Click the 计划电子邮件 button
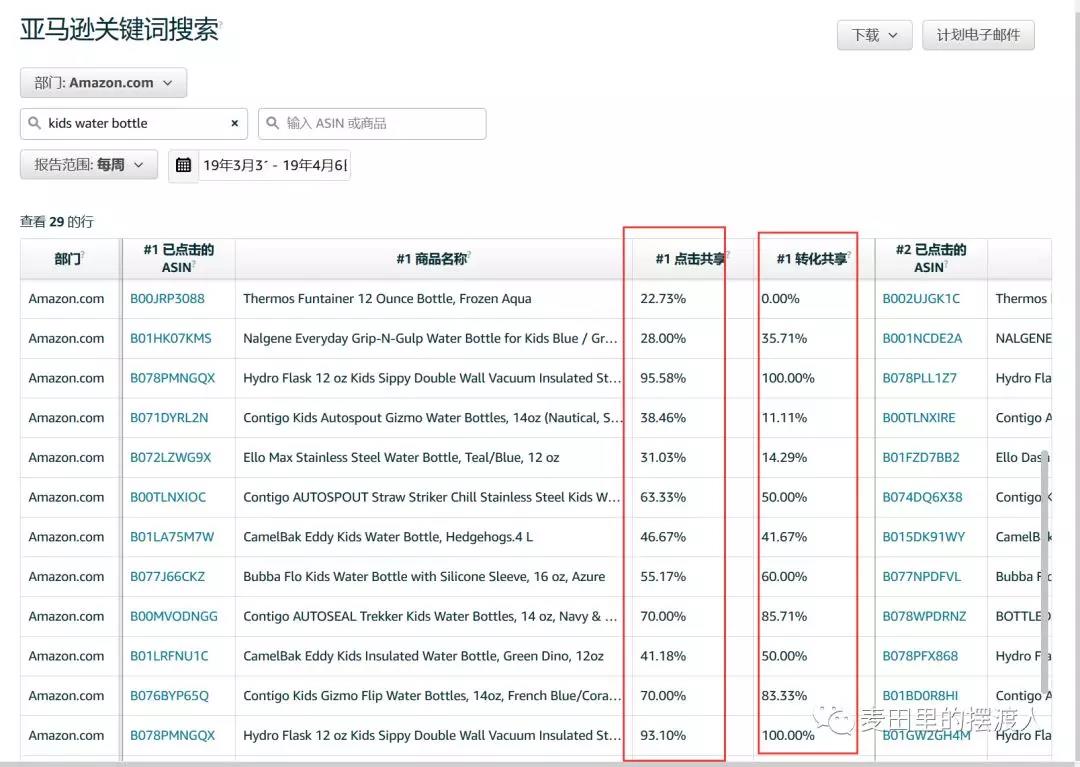 coord(977,35)
